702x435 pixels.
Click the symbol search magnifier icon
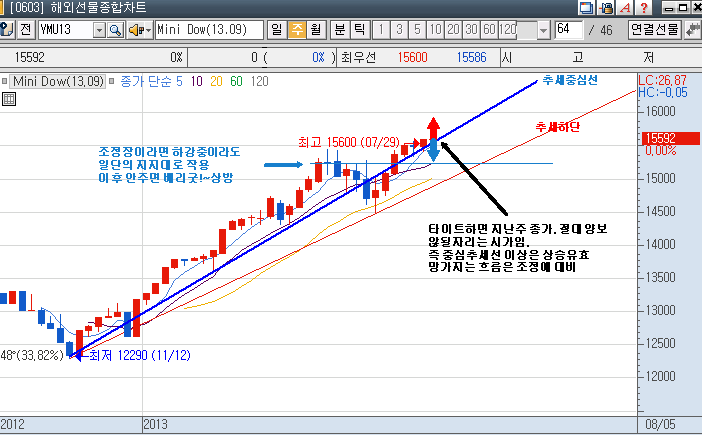[116, 29]
